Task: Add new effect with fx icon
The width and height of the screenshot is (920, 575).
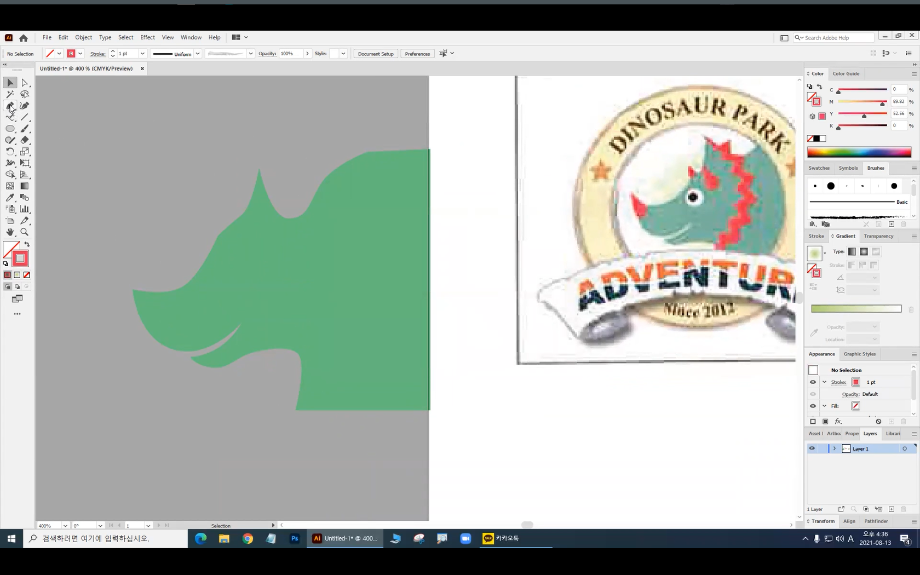Action: tap(837, 421)
